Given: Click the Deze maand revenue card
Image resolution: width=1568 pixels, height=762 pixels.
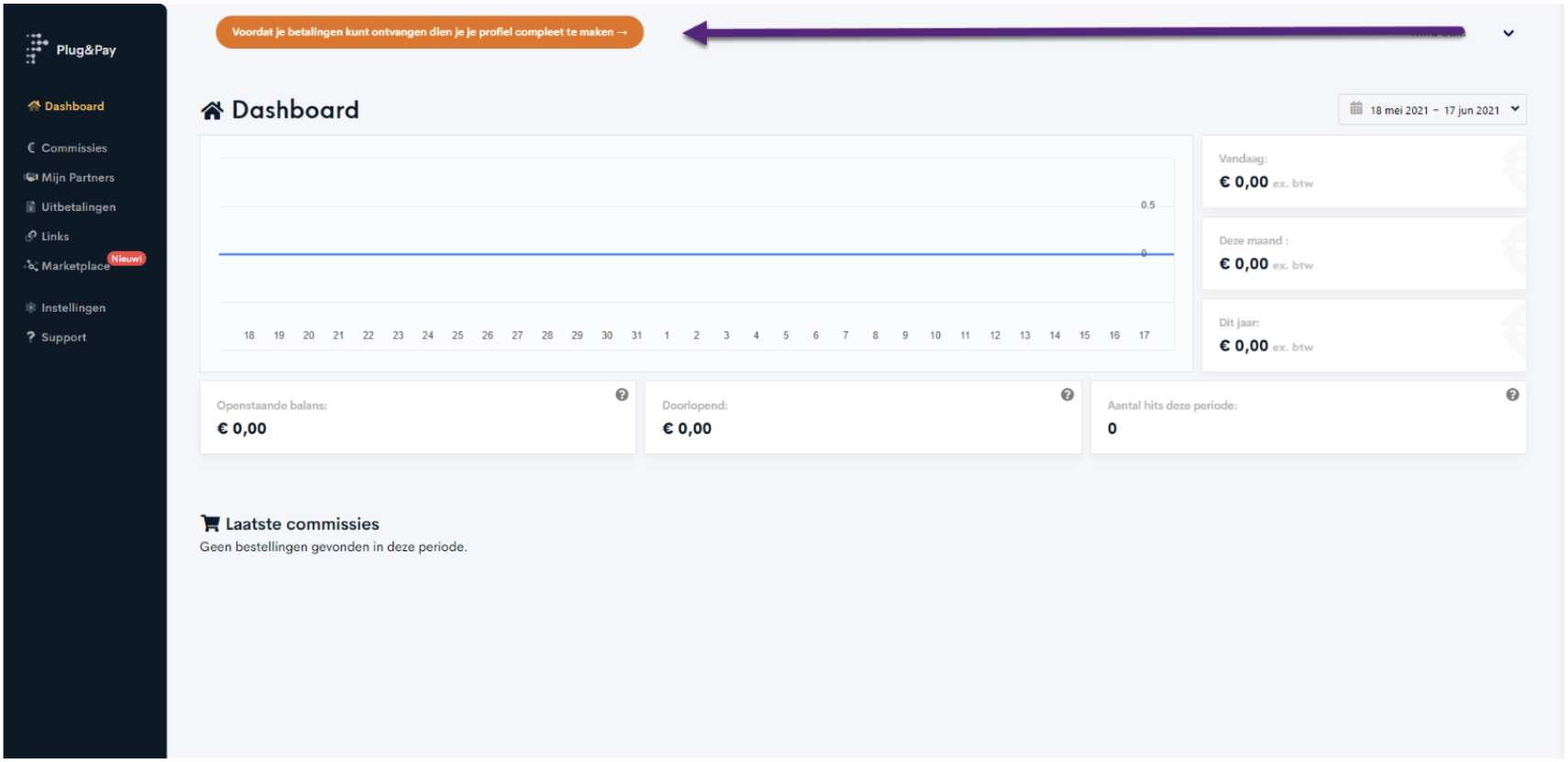Looking at the screenshot, I should (1364, 253).
